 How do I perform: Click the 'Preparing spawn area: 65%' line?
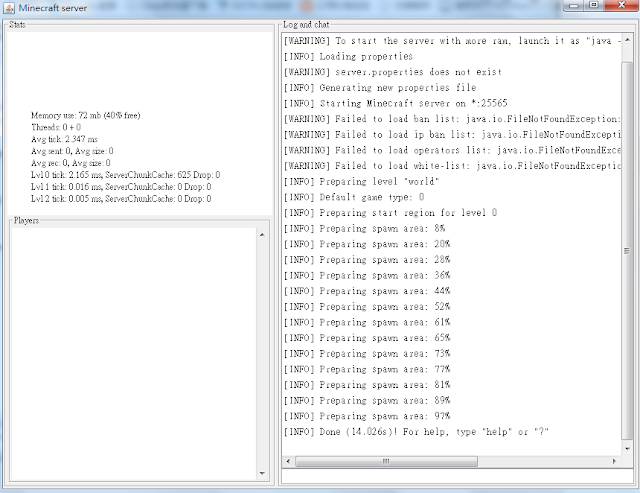pos(367,338)
